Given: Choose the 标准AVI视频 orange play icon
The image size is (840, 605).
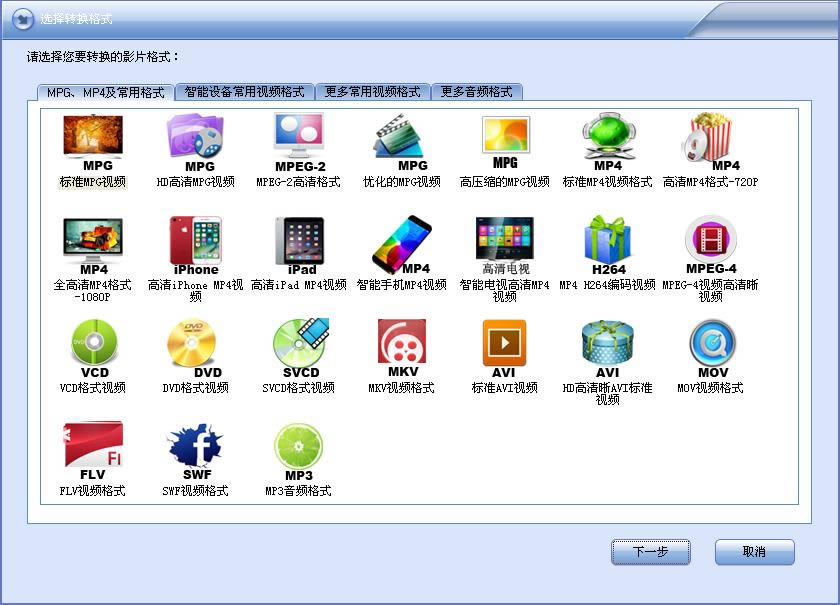Looking at the screenshot, I should (504, 349).
